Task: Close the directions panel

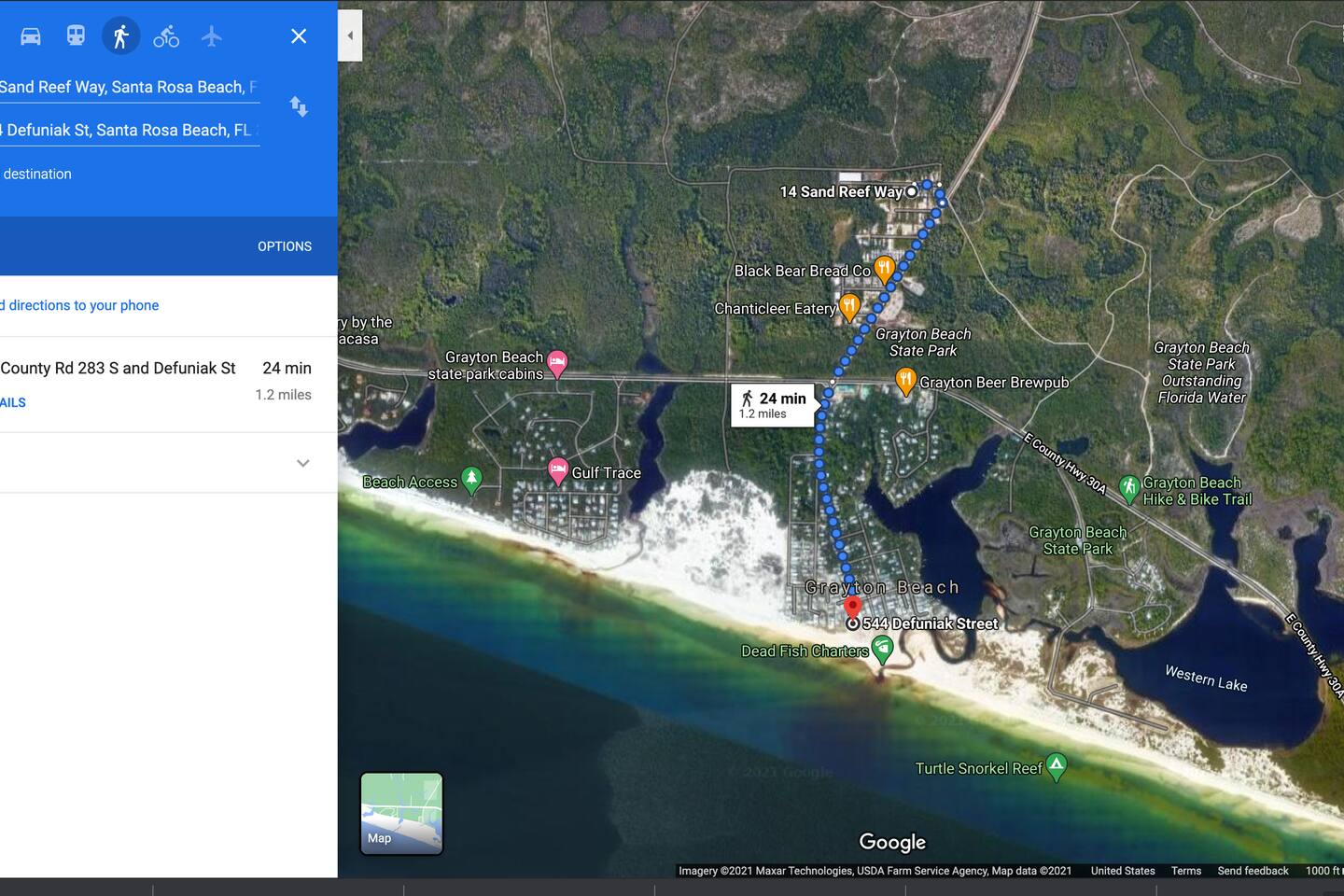Action: pos(299,36)
